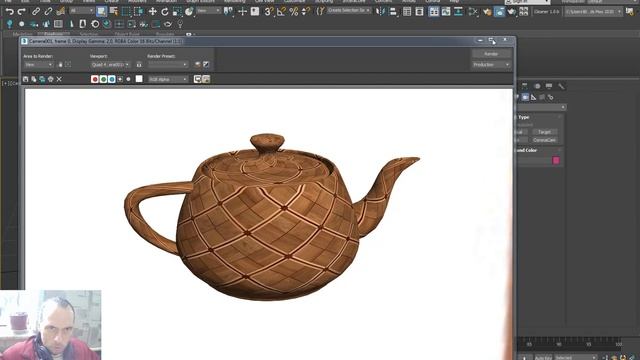Toggle the Ribbon display icon
The width and height of the screenshot is (640, 360).
(x=433, y=11)
